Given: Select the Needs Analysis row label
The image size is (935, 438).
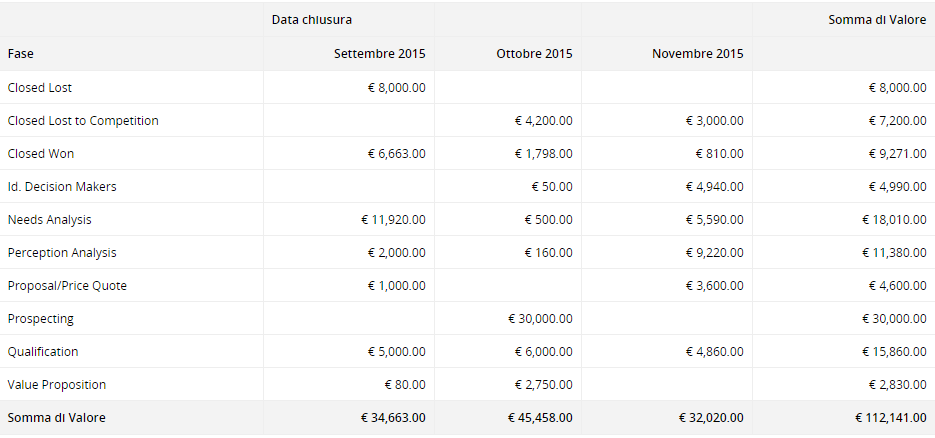Looking at the screenshot, I should [x=49, y=220].
